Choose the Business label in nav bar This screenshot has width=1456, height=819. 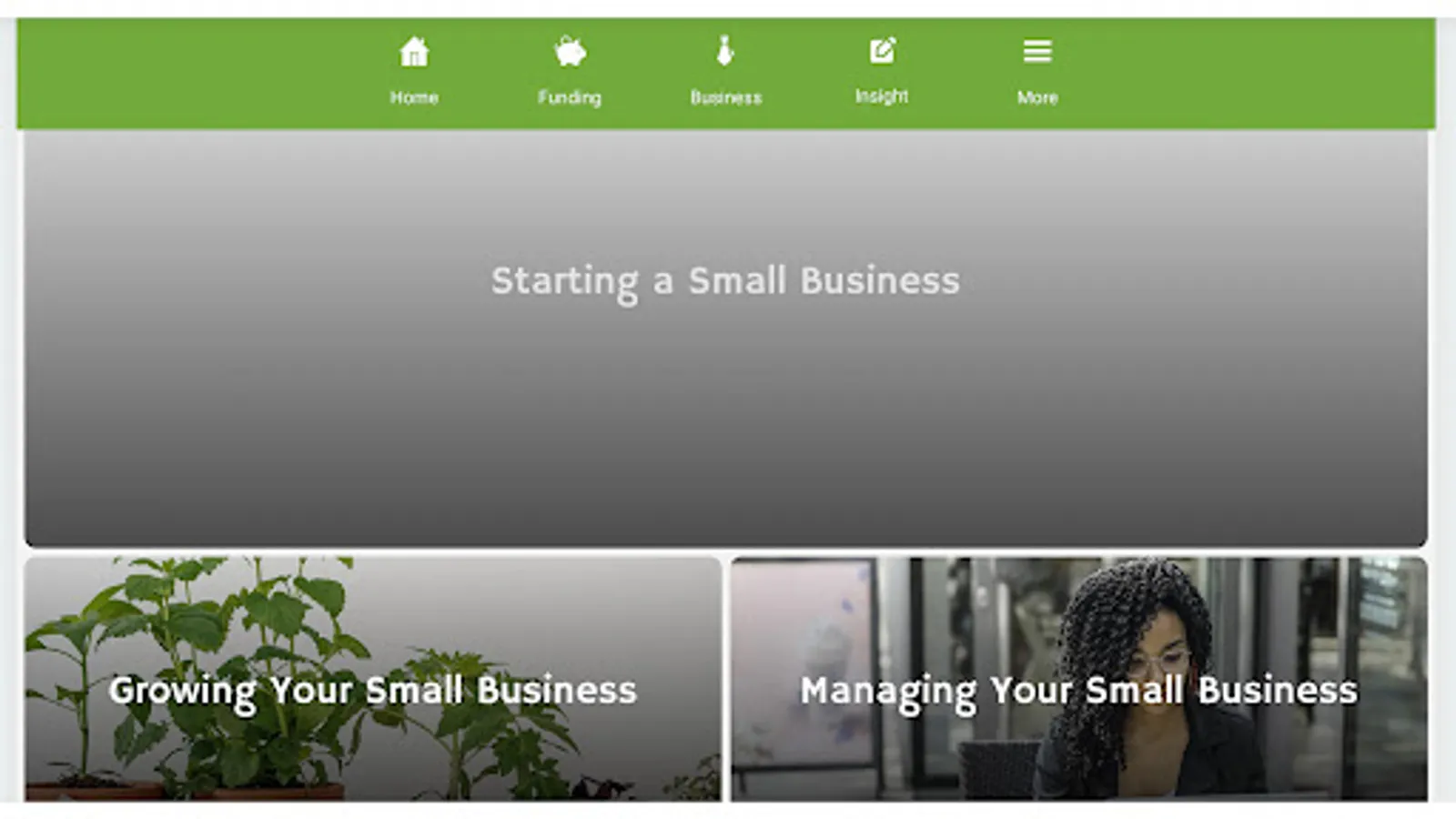[x=725, y=97]
